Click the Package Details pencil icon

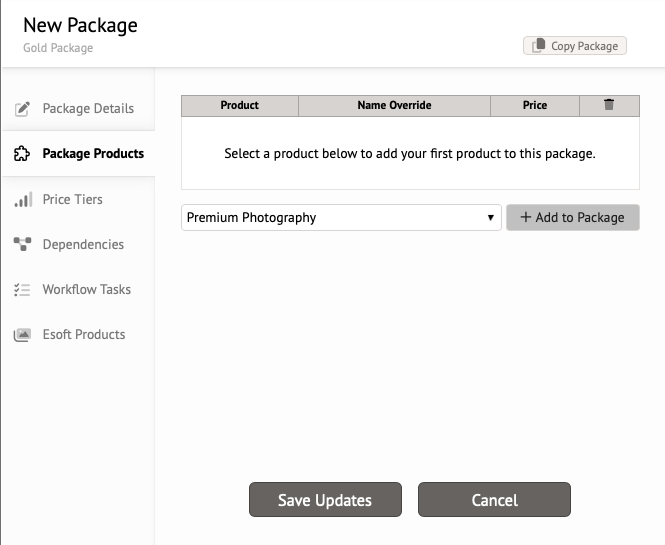(22, 109)
